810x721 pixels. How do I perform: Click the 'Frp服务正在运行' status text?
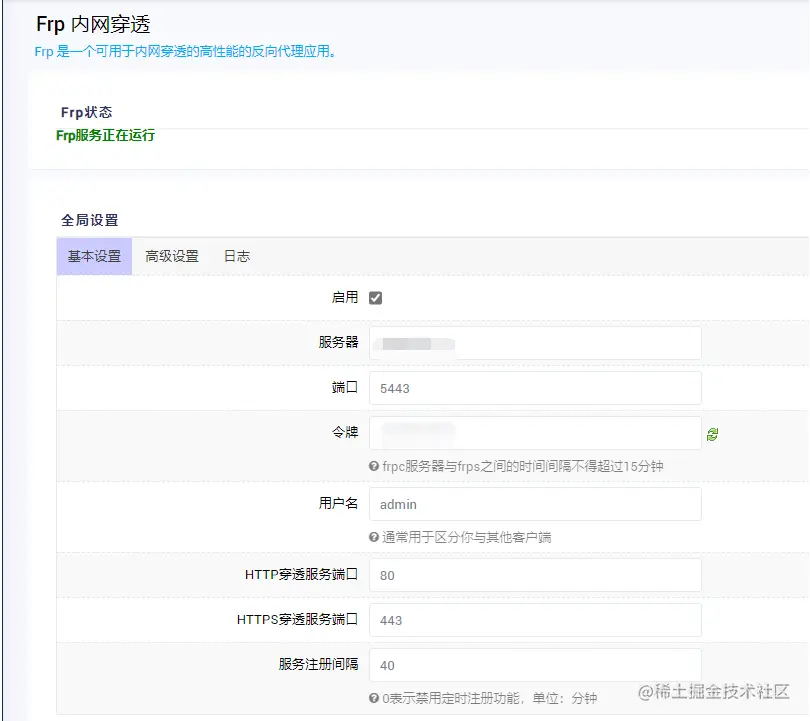coord(105,135)
